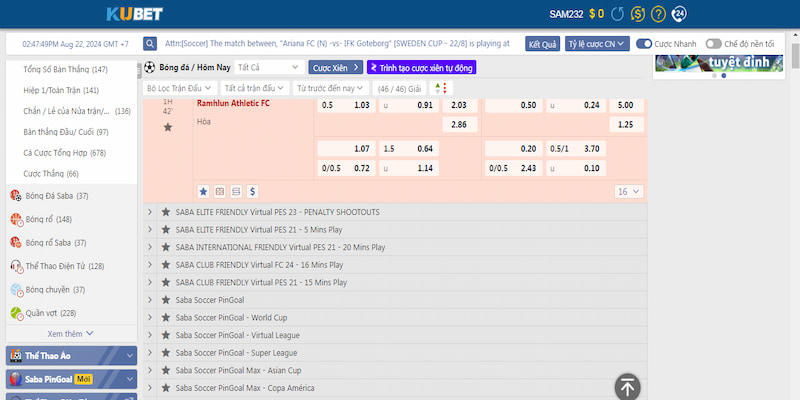Image resolution: width=800 pixels, height=400 pixels.
Task: Select Hiệp 1/Toàn Trận (141)
Action: (x=61, y=90)
